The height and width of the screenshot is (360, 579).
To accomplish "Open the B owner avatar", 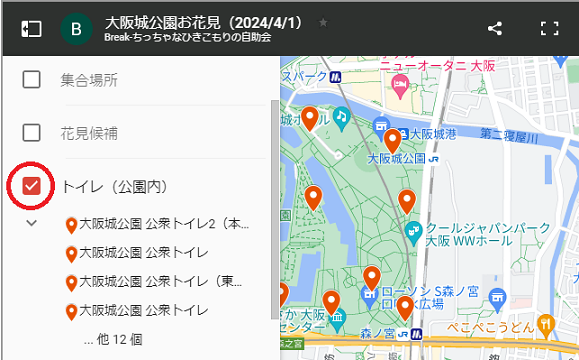I will [x=76, y=29].
